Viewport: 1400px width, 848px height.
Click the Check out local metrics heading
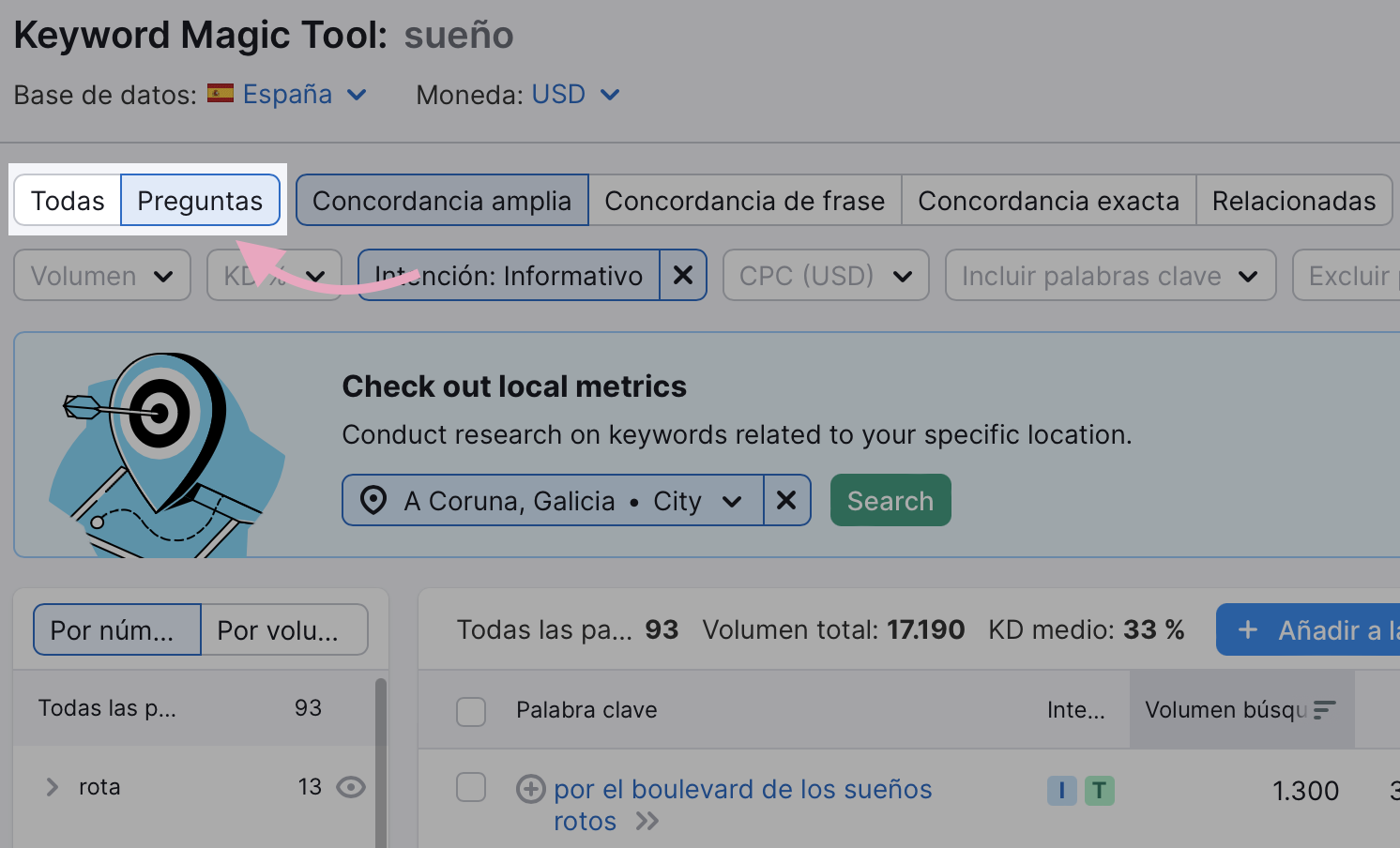coord(514,386)
